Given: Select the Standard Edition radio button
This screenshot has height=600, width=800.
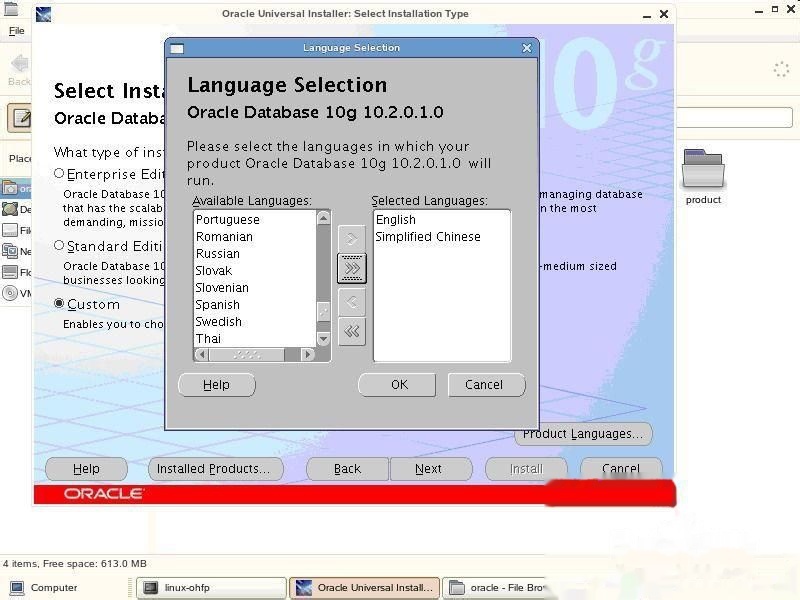Looking at the screenshot, I should 59,246.
